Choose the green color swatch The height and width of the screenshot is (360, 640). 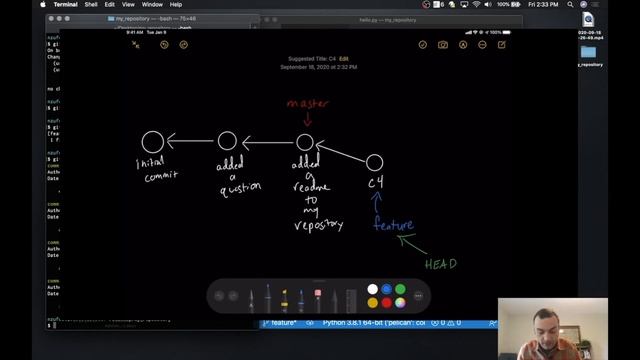click(400, 289)
